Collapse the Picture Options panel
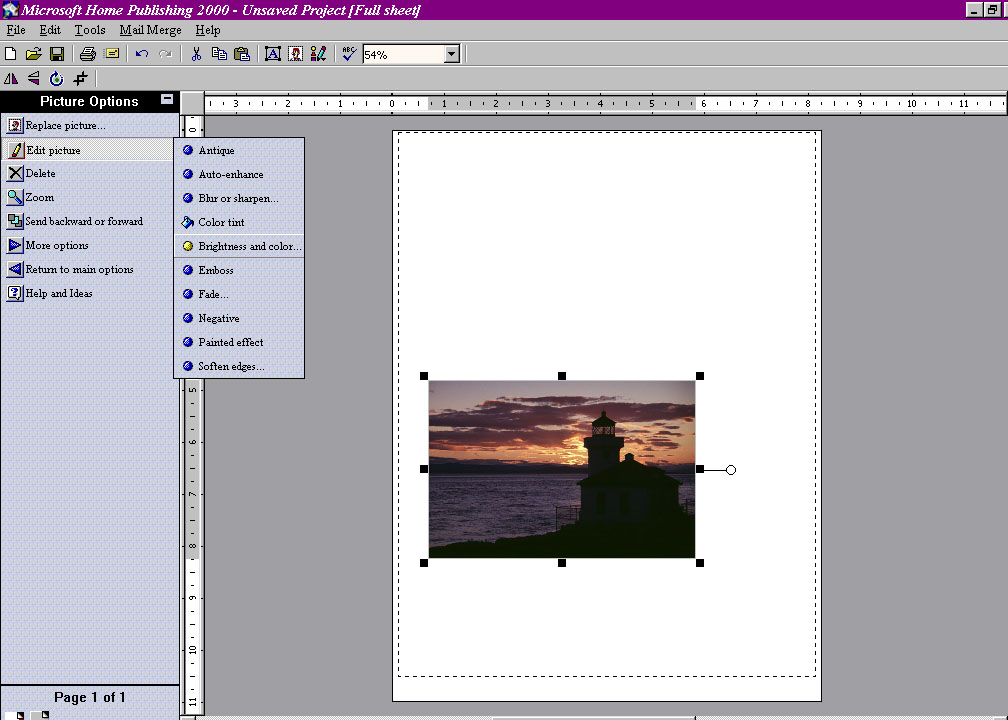The image size is (1008, 720). click(x=167, y=100)
